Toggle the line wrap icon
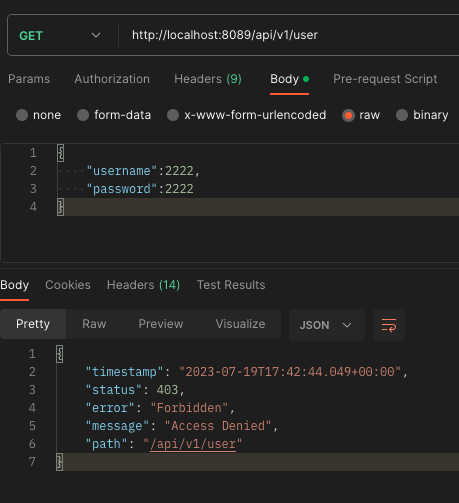 [x=389, y=325]
